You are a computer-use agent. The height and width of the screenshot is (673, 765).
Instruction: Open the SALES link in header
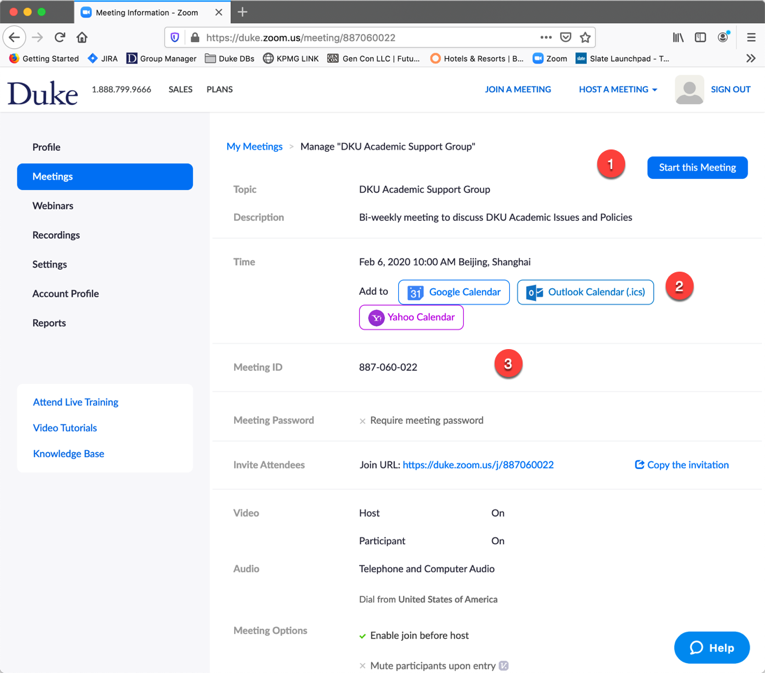point(181,89)
